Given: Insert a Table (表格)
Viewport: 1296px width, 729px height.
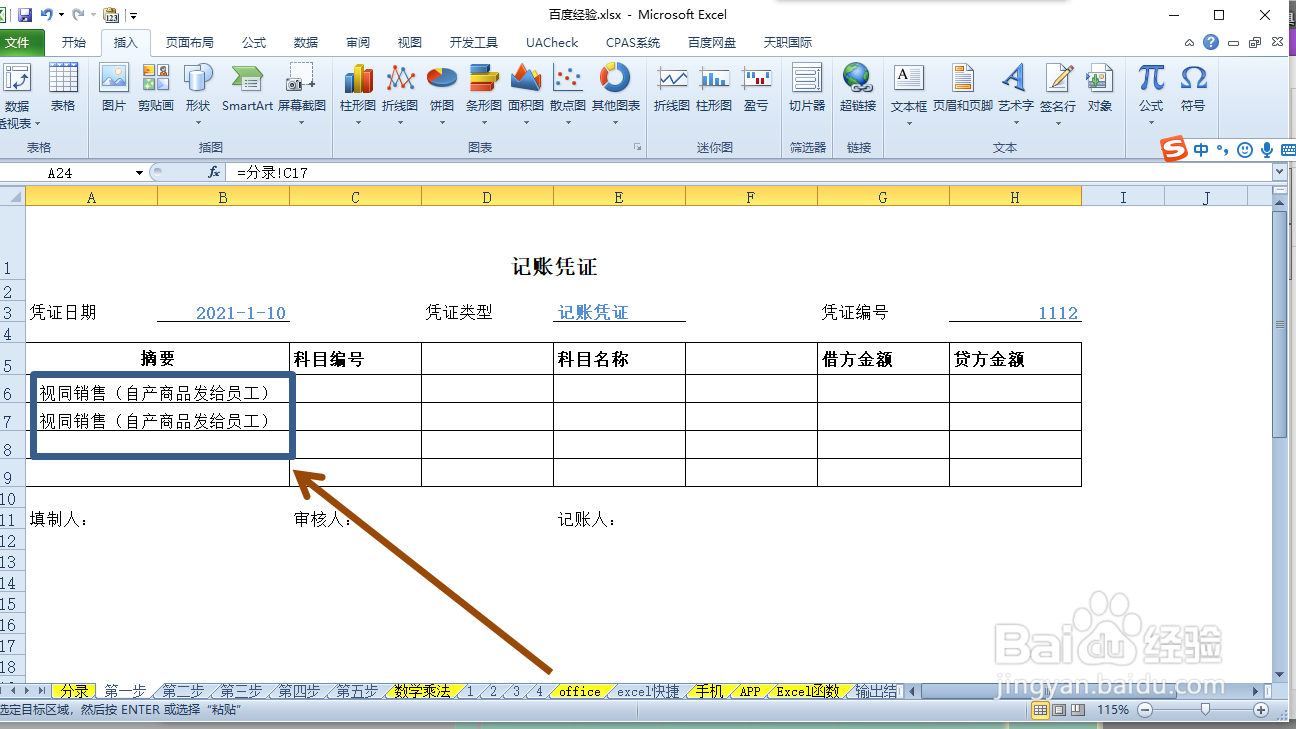Looking at the screenshot, I should pos(63,88).
